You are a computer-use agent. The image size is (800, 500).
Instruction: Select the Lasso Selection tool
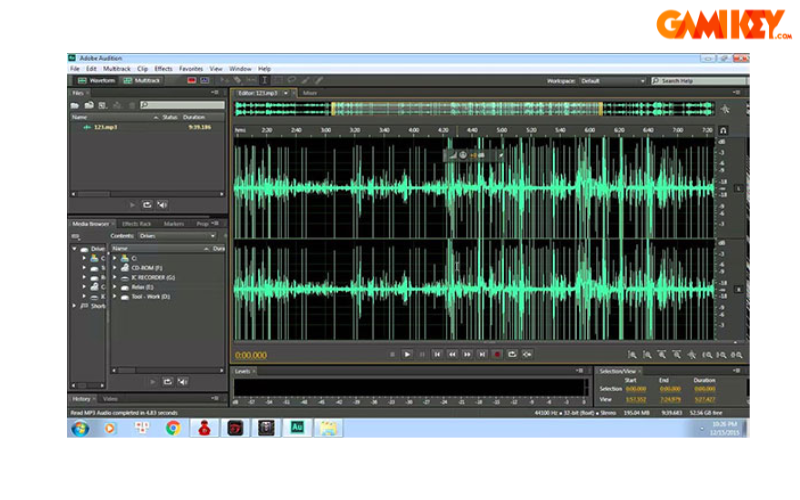pyautogui.click(x=291, y=80)
